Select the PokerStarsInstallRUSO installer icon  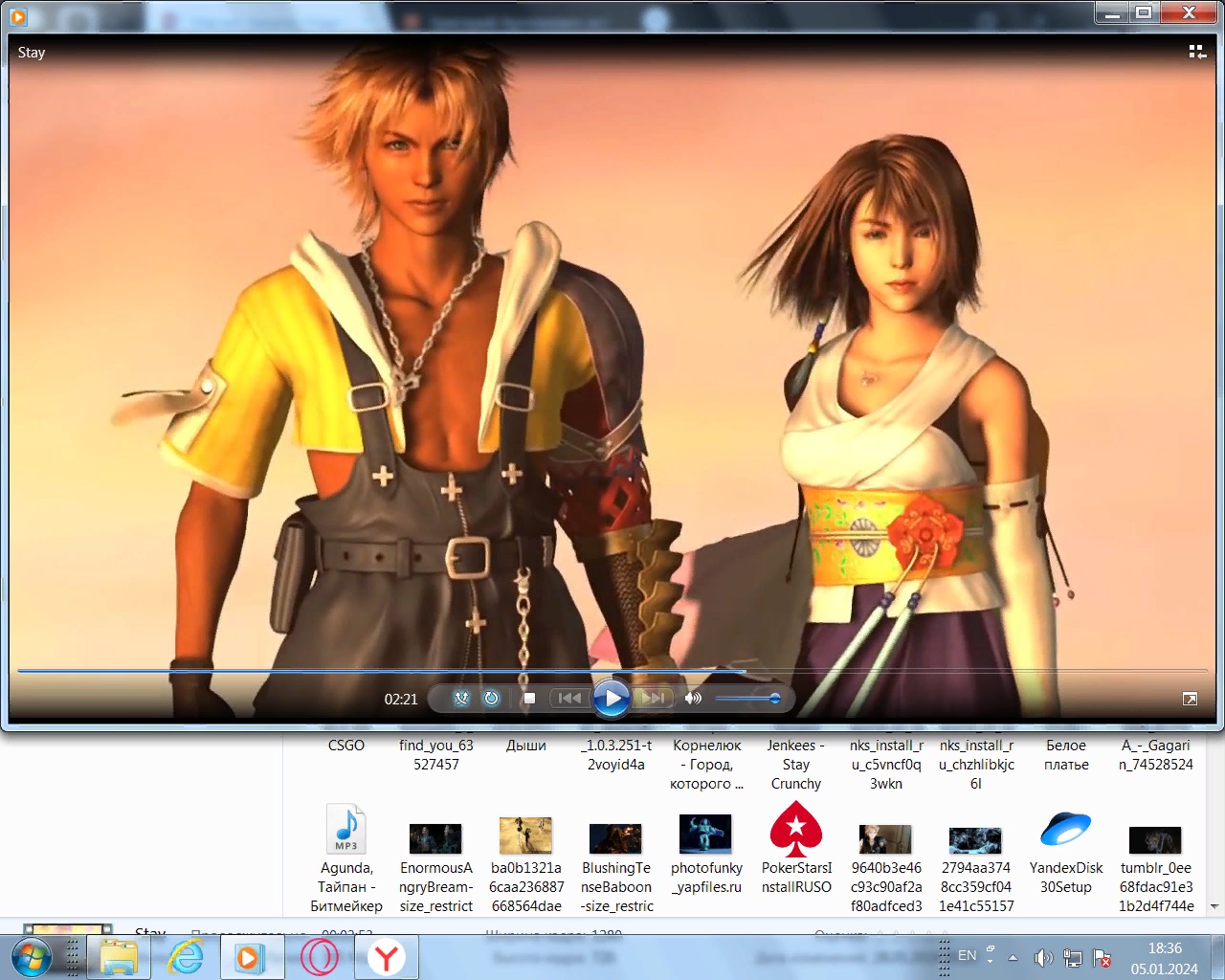[796, 848]
